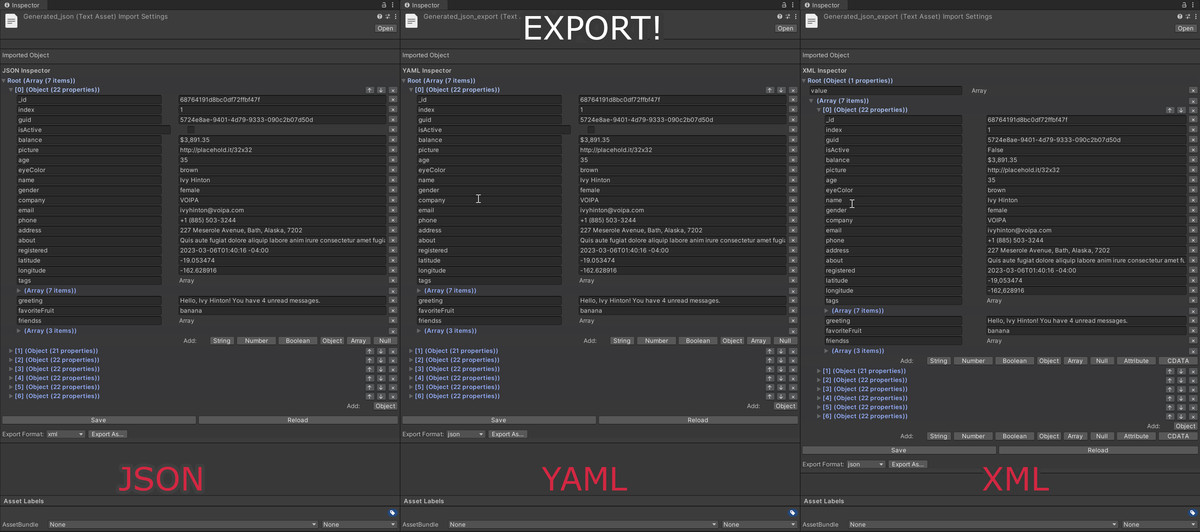Move object [0] up in JSON Inspector
This screenshot has width=1200, height=532.
pos(370,90)
